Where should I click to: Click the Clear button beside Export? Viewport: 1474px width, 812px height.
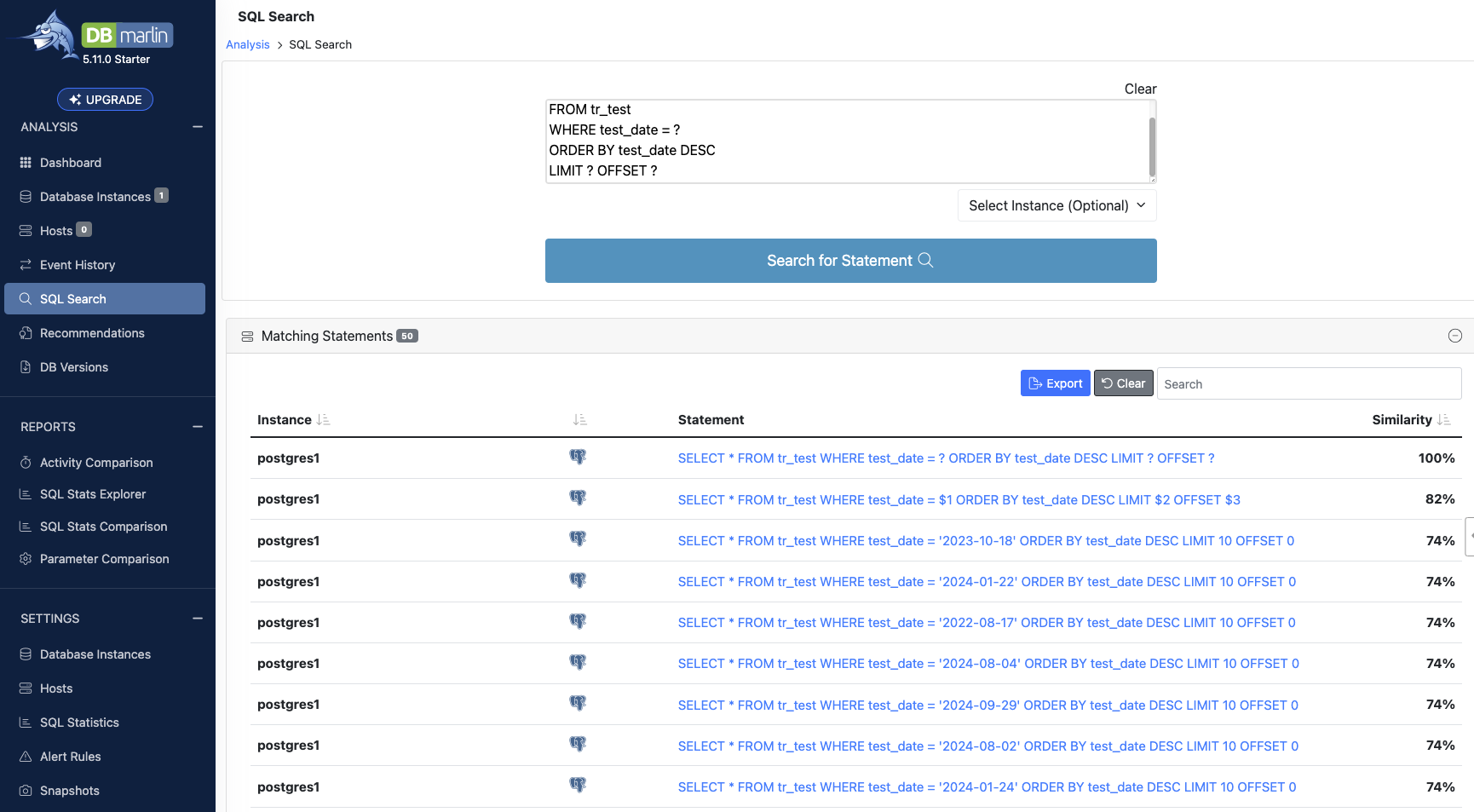coord(1124,383)
